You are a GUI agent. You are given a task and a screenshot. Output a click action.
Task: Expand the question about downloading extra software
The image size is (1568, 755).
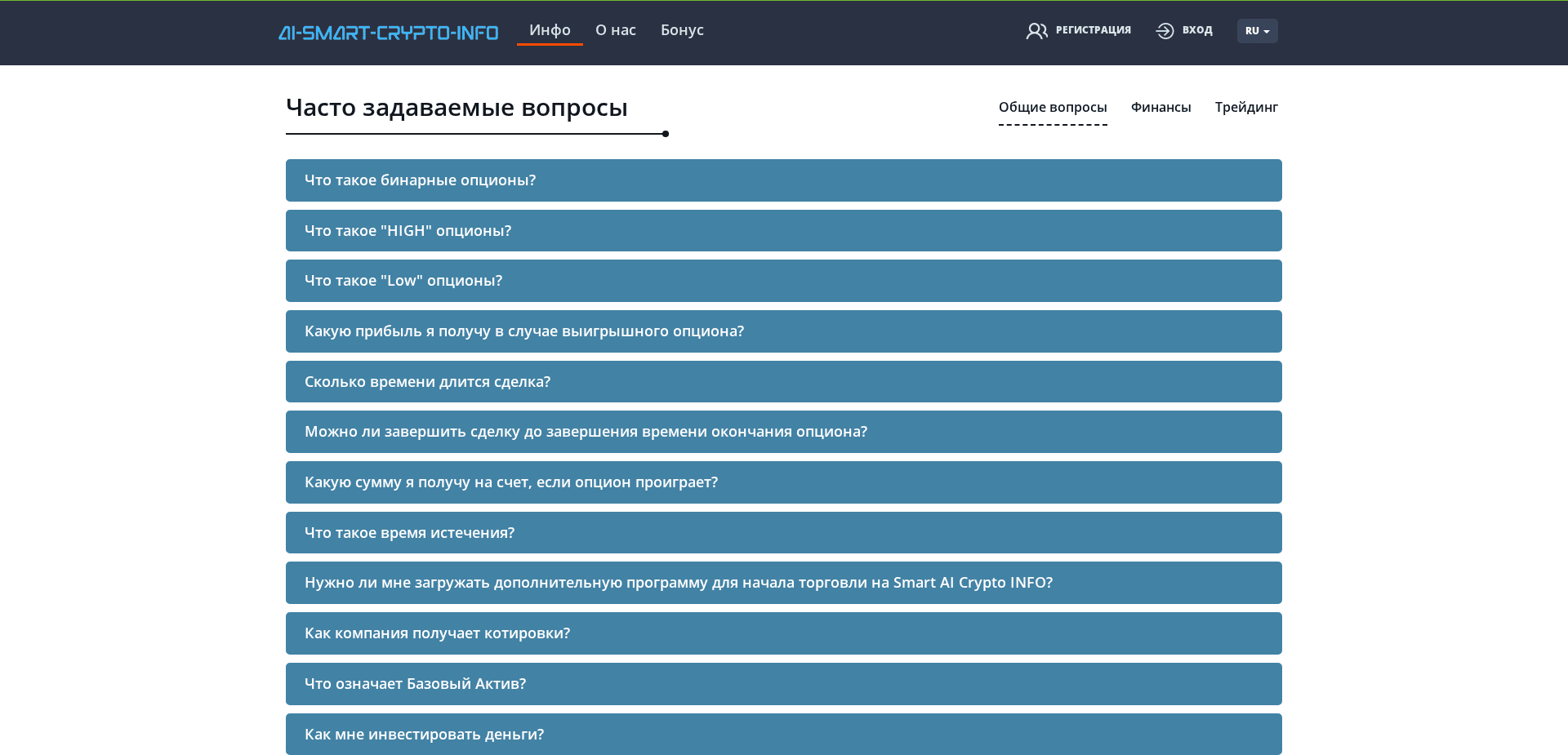pos(783,583)
